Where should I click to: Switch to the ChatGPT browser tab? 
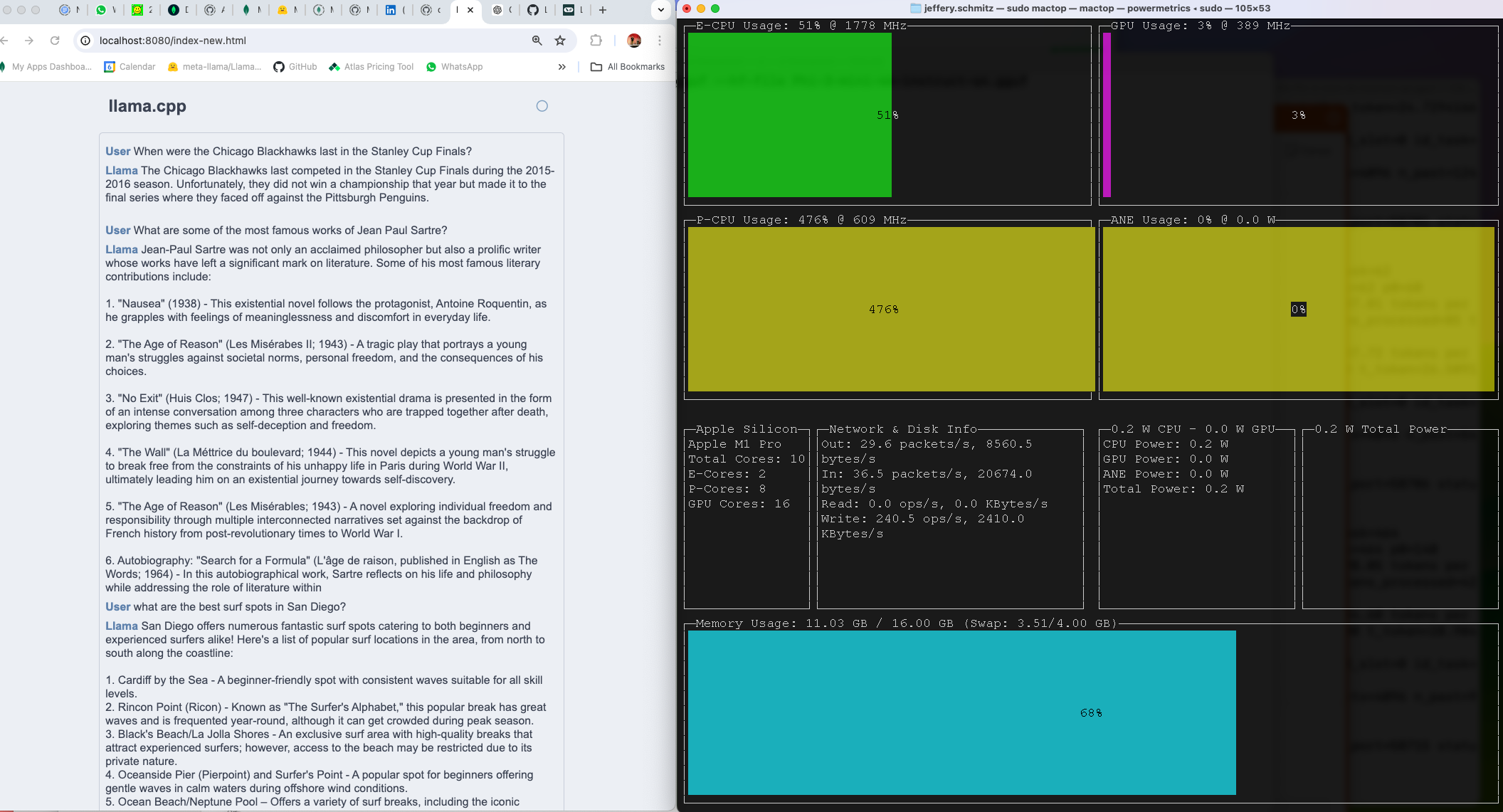click(x=497, y=10)
